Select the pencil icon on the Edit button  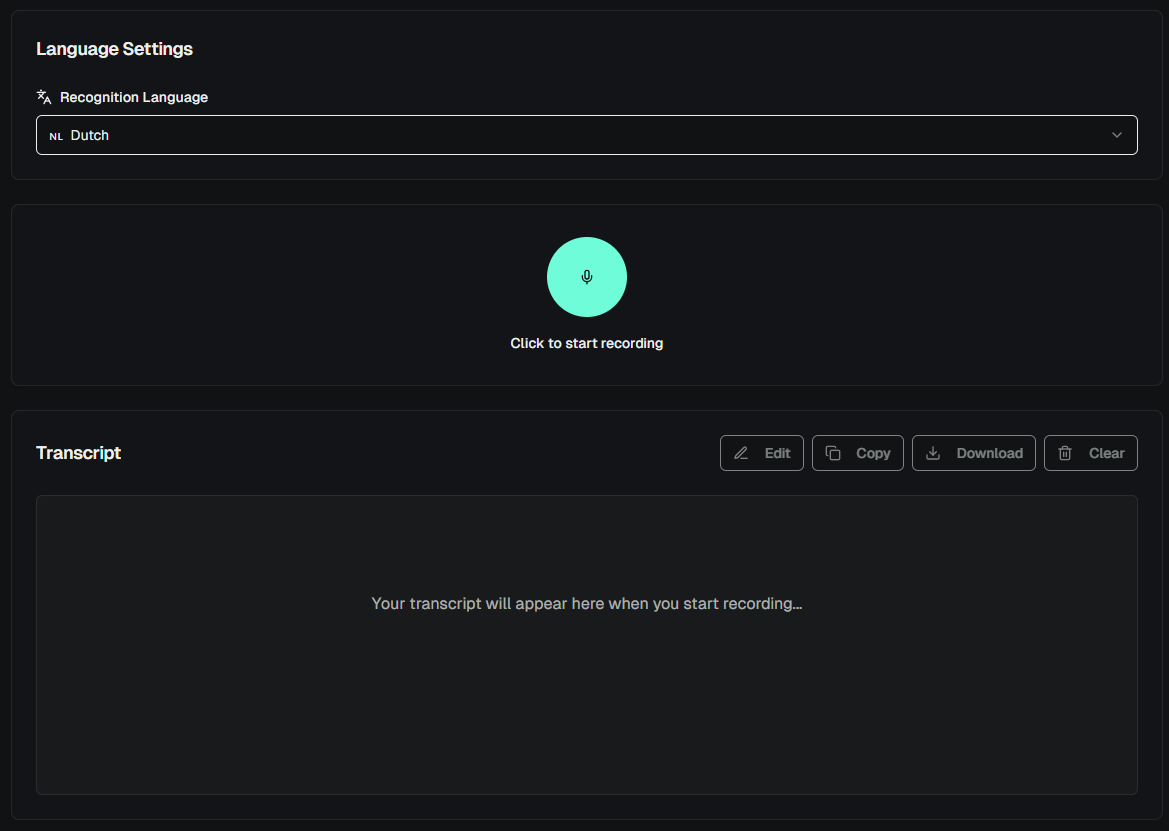740,453
